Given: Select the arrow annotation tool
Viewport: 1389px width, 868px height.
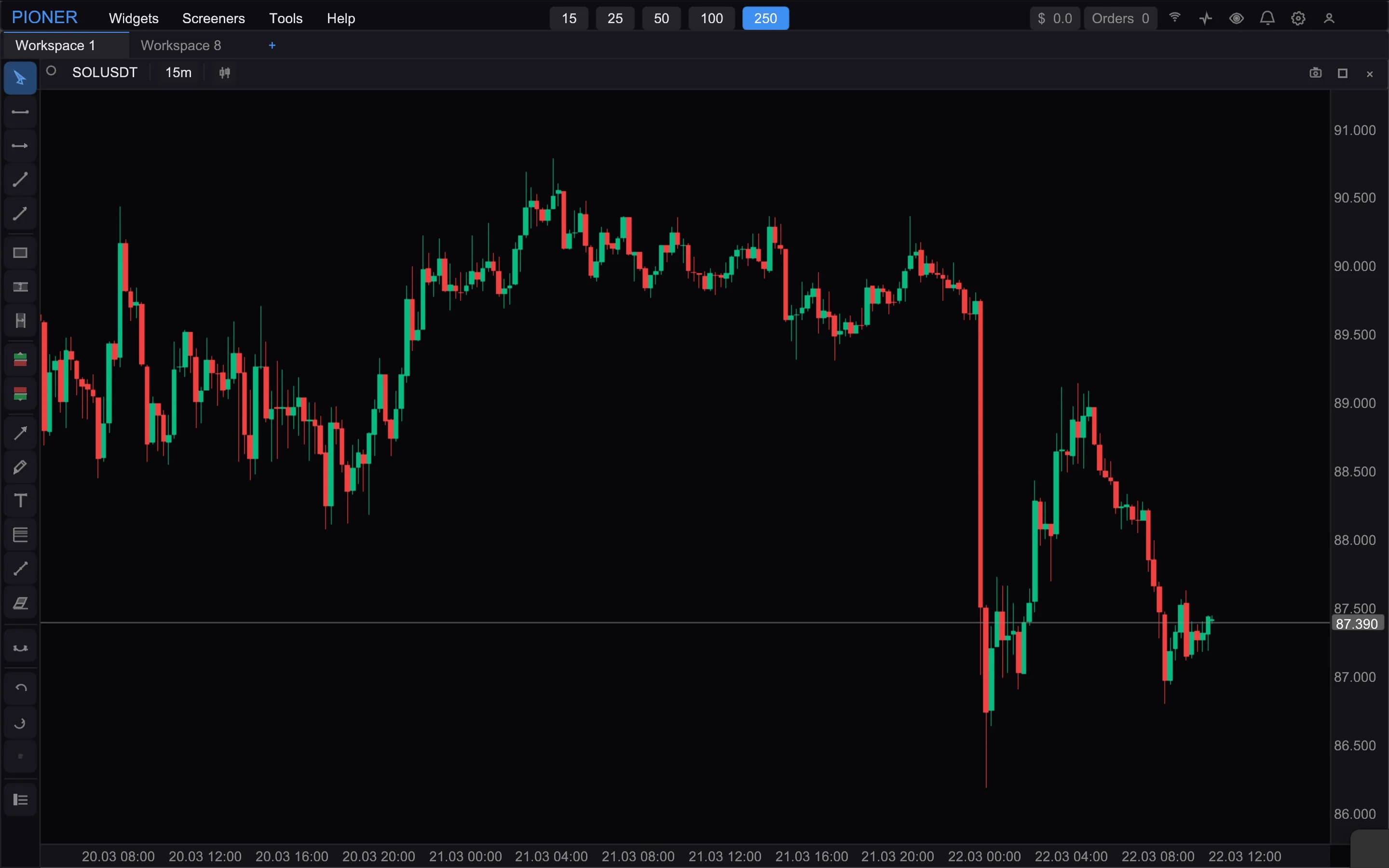Looking at the screenshot, I should (20, 434).
